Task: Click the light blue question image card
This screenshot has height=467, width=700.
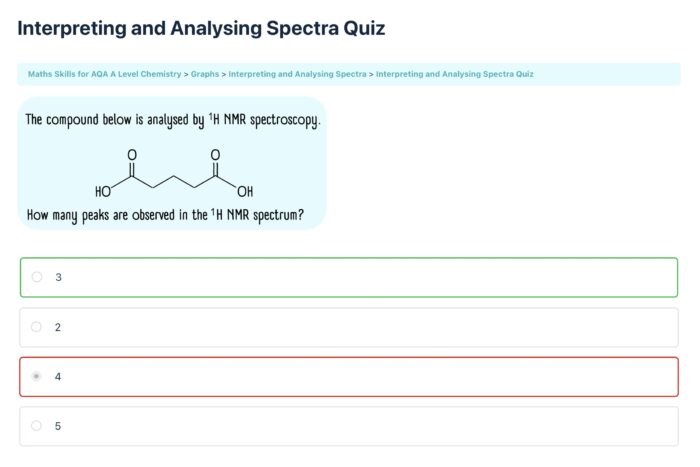Action: click(x=172, y=163)
